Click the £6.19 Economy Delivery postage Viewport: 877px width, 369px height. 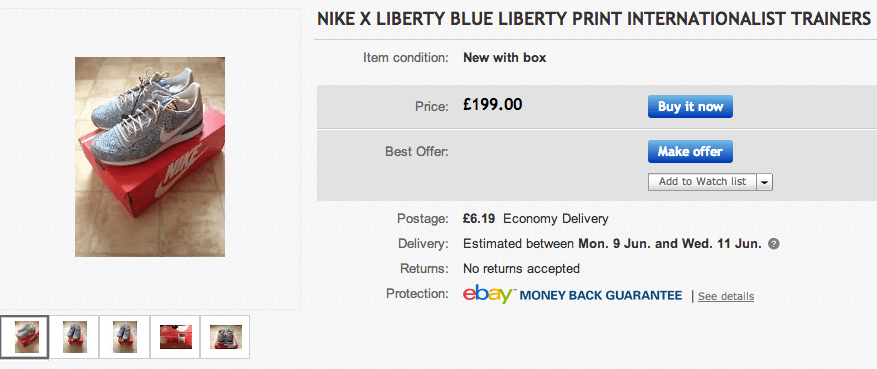click(535, 219)
